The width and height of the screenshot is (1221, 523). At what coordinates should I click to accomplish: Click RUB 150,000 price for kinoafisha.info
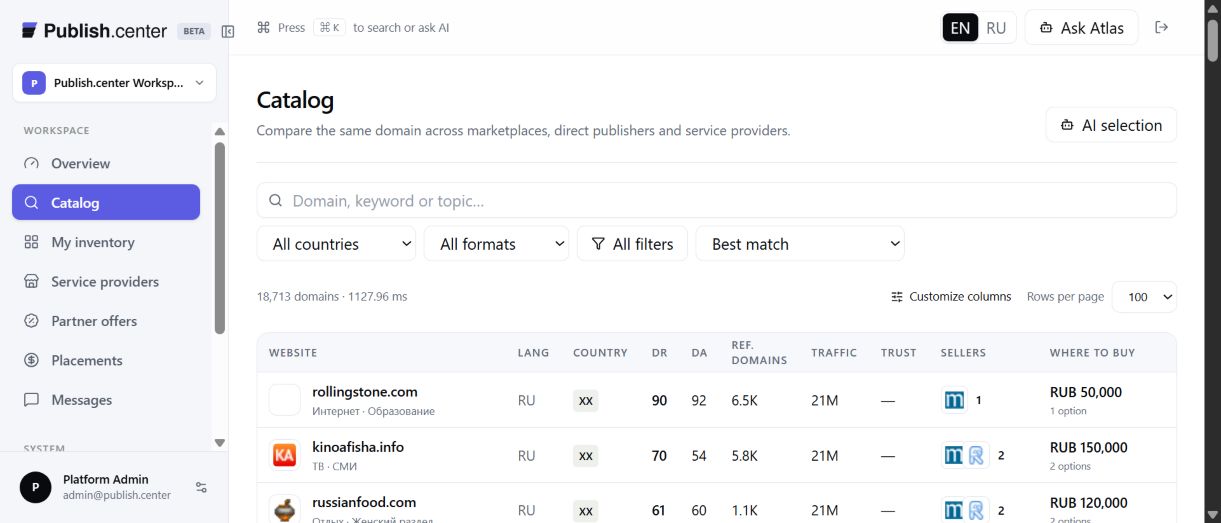coord(1088,447)
